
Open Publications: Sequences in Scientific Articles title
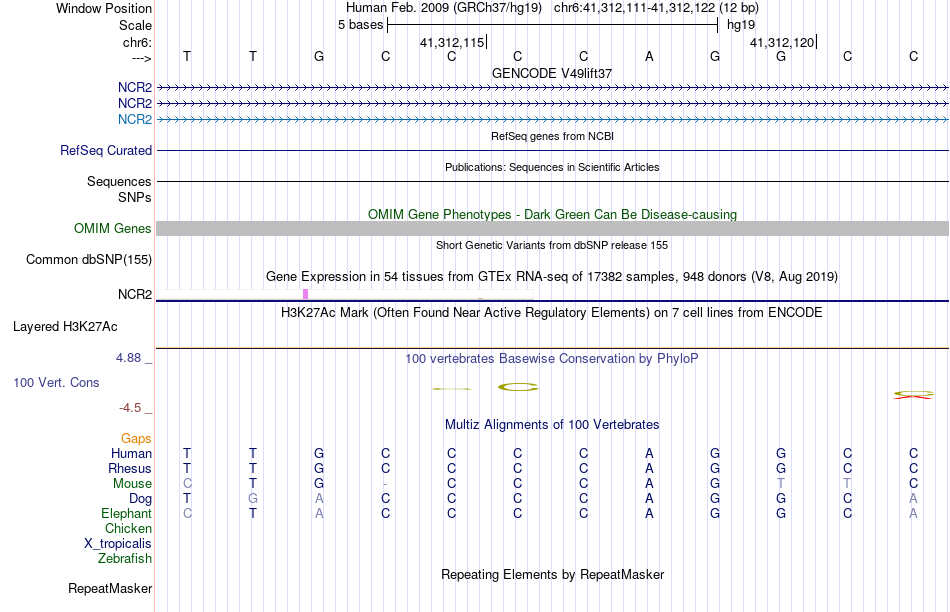[552, 167]
